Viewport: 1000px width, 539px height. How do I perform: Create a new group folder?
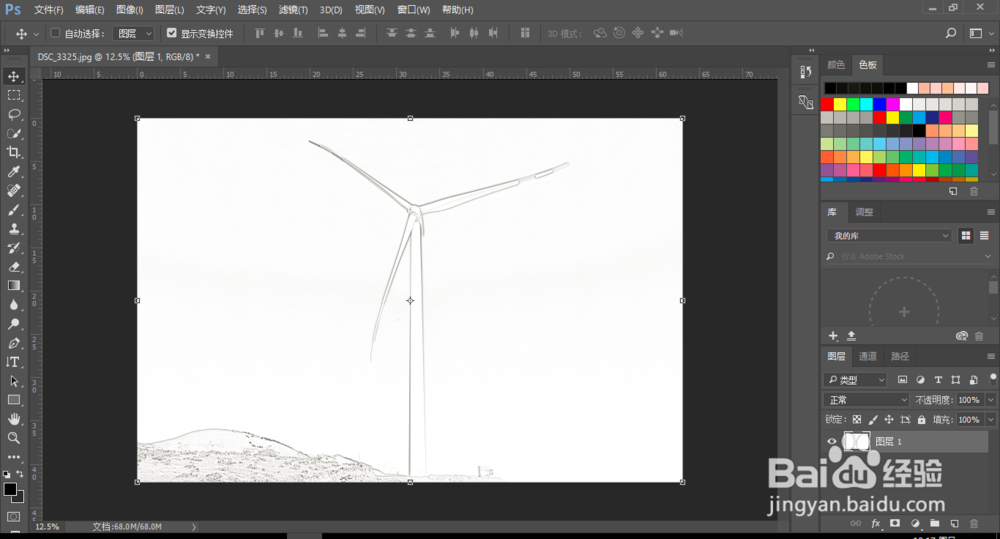[934, 524]
